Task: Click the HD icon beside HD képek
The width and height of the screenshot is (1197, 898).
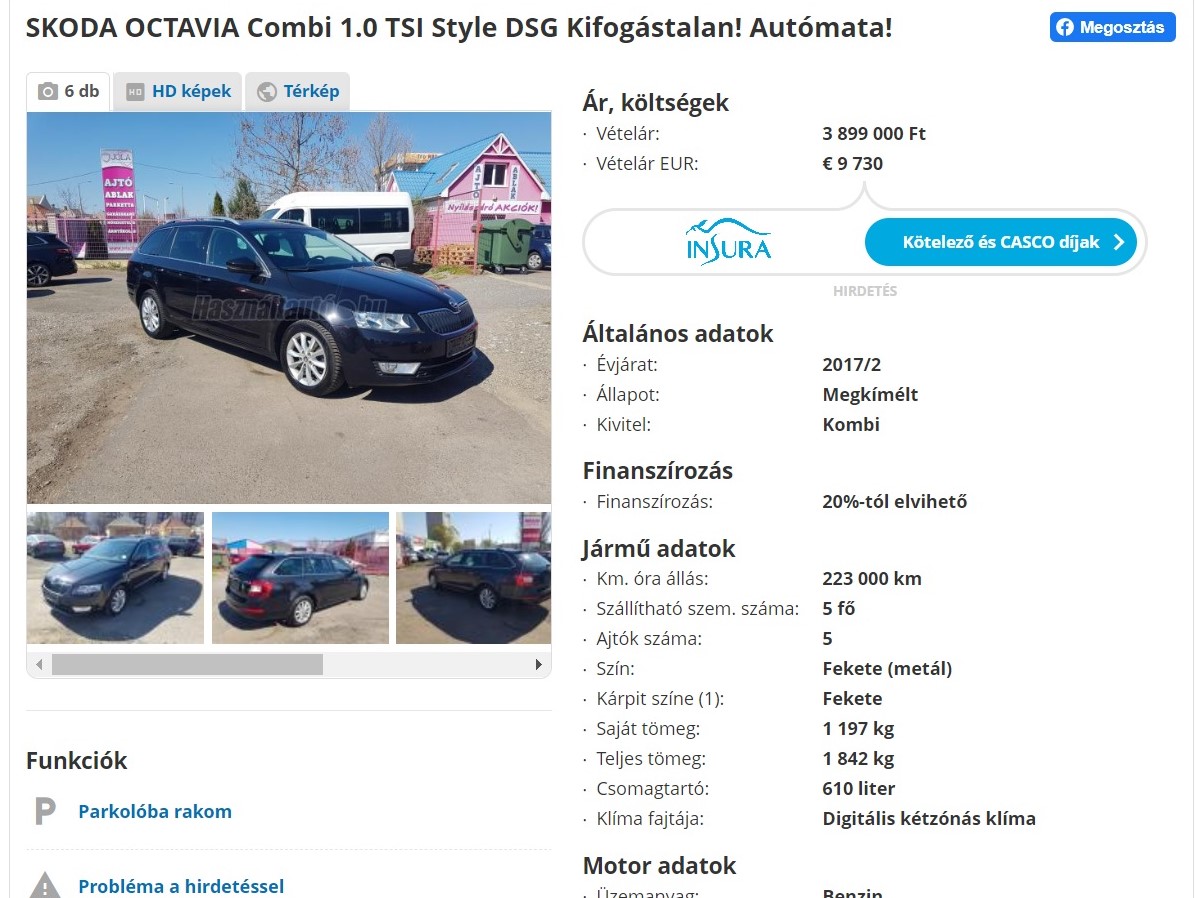Action: 135,92
